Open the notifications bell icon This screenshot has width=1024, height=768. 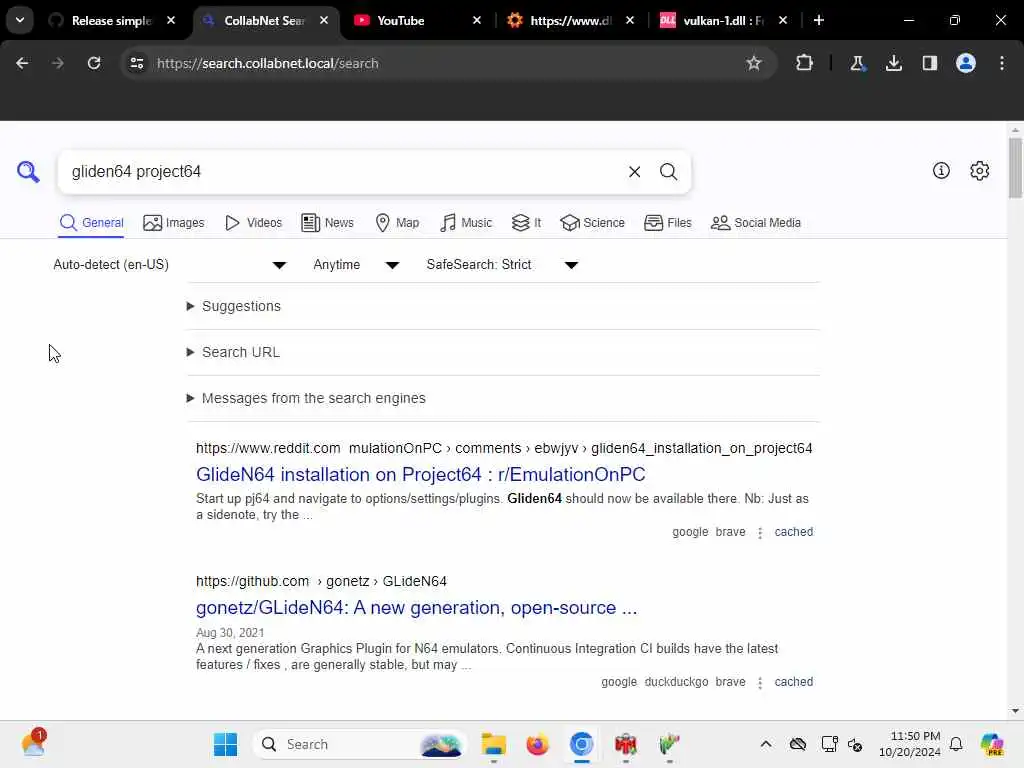coord(956,744)
